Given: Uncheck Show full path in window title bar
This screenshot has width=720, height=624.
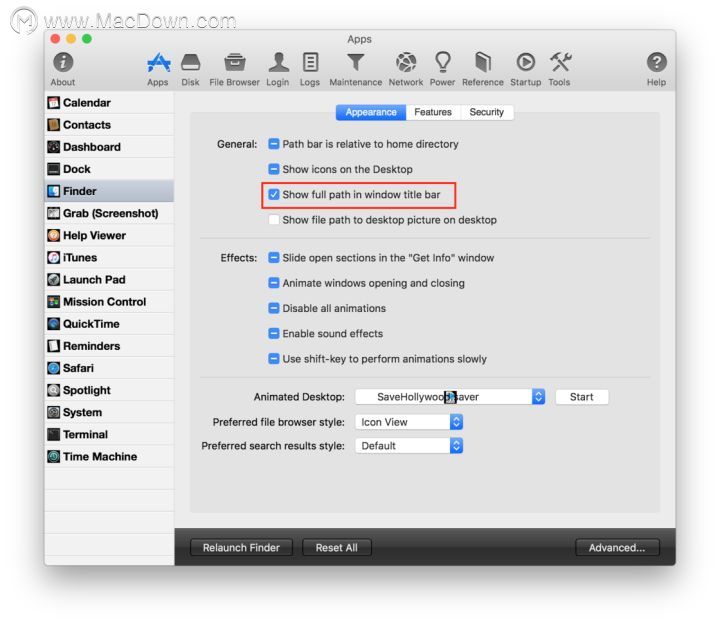Looking at the screenshot, I should (274, 195).
